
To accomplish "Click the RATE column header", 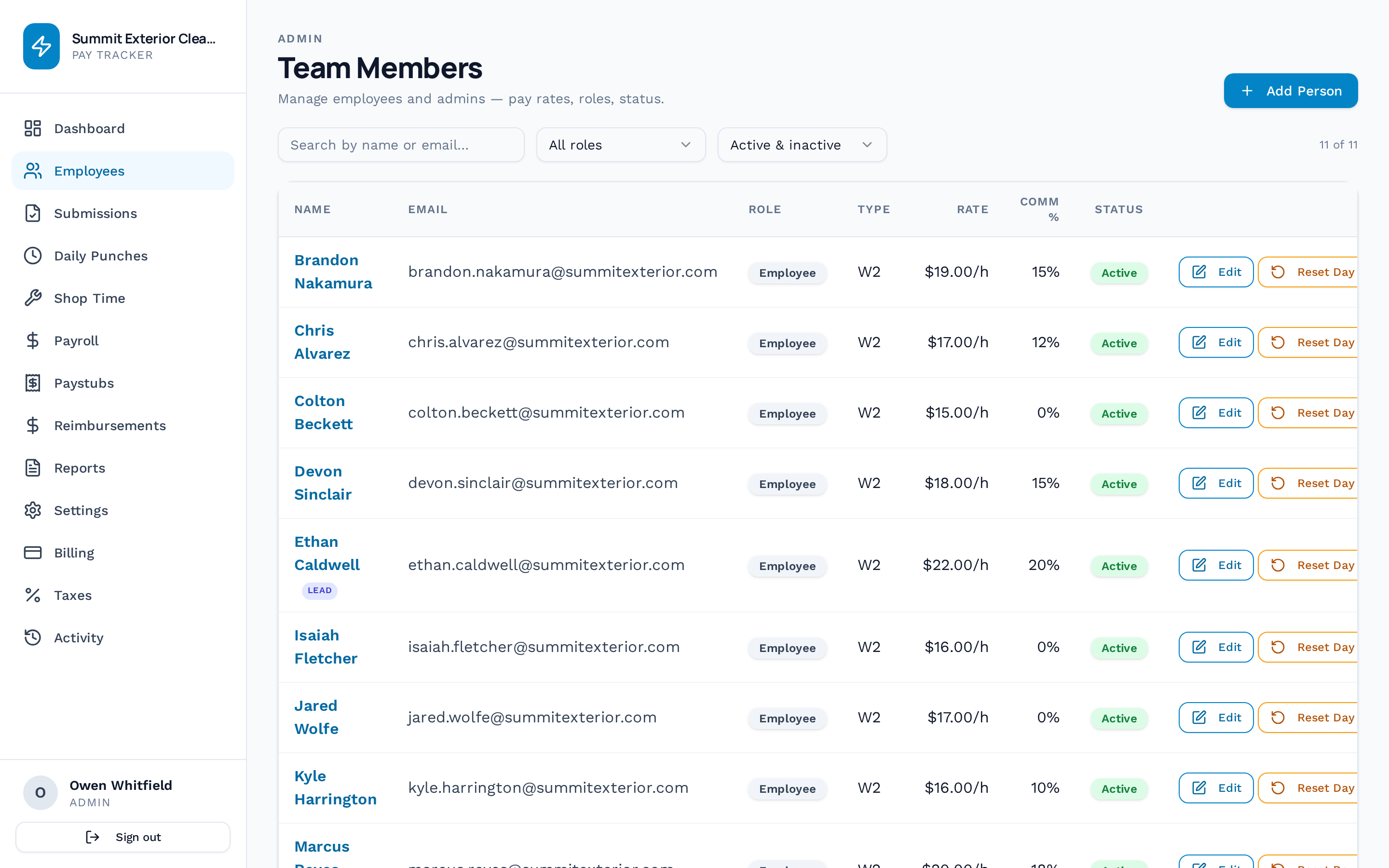I will [x=972, y=210].
